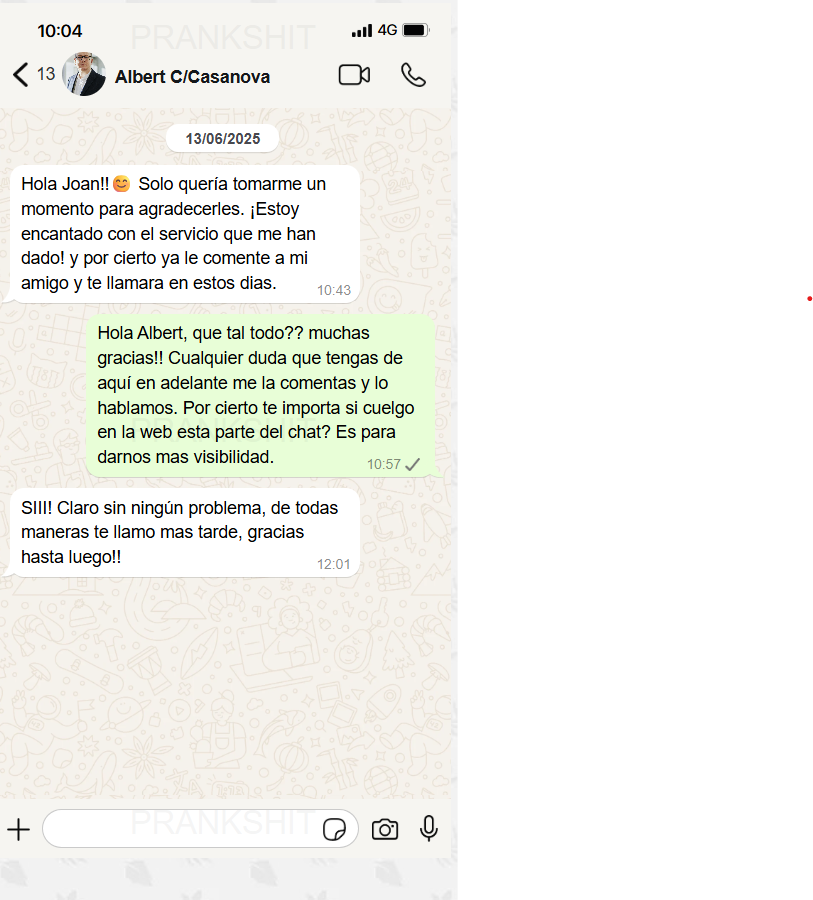
Task: Tap the unread count 13 beside back arrow
Action: pyautogui.click(x=46, y=74)
